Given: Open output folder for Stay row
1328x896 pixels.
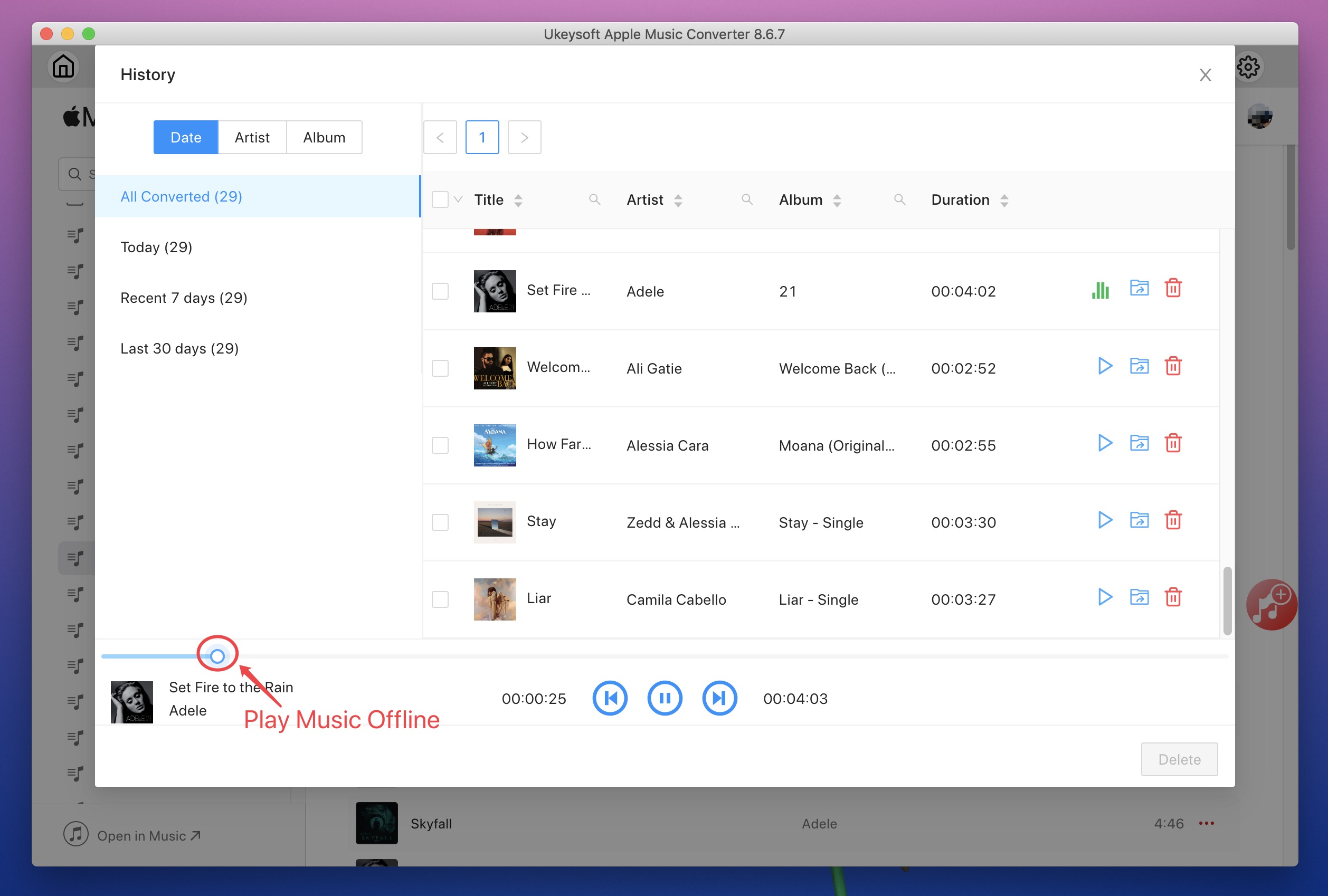Looking at the screenshot, I should point(1139,520).
